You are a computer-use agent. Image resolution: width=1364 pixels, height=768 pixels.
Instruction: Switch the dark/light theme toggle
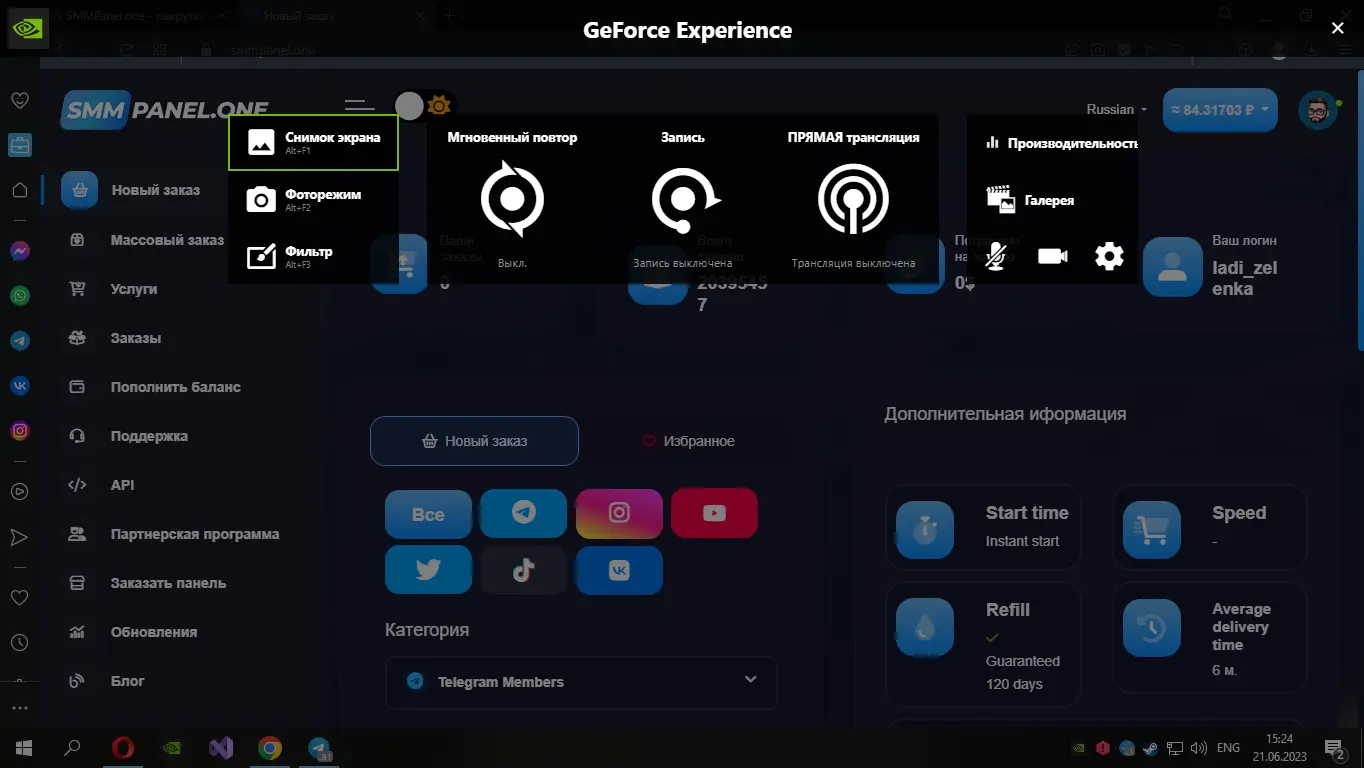click(424, 105)
